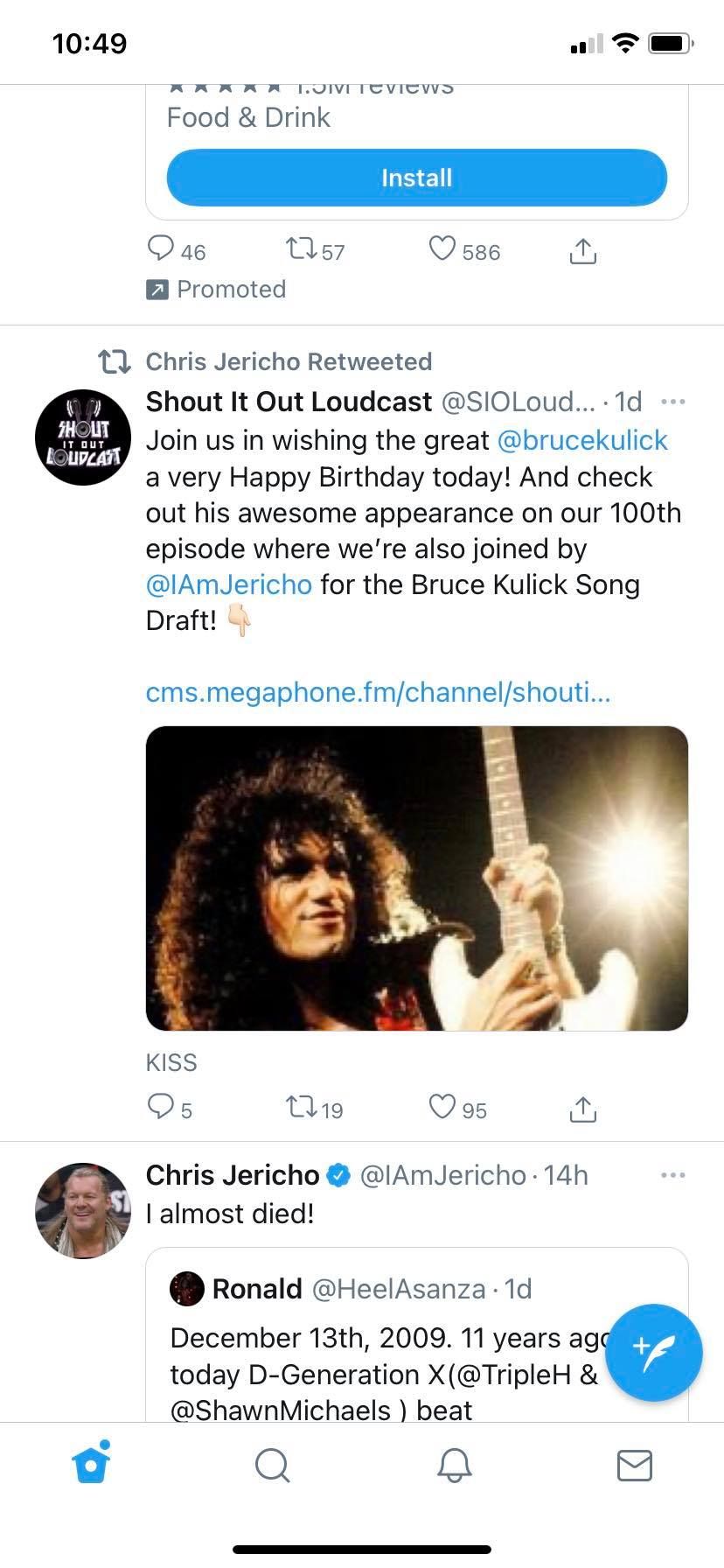Open the cms.megaphone.fm podcast link
Viewport: 724px width, 1568px height.
pos(378,692)
